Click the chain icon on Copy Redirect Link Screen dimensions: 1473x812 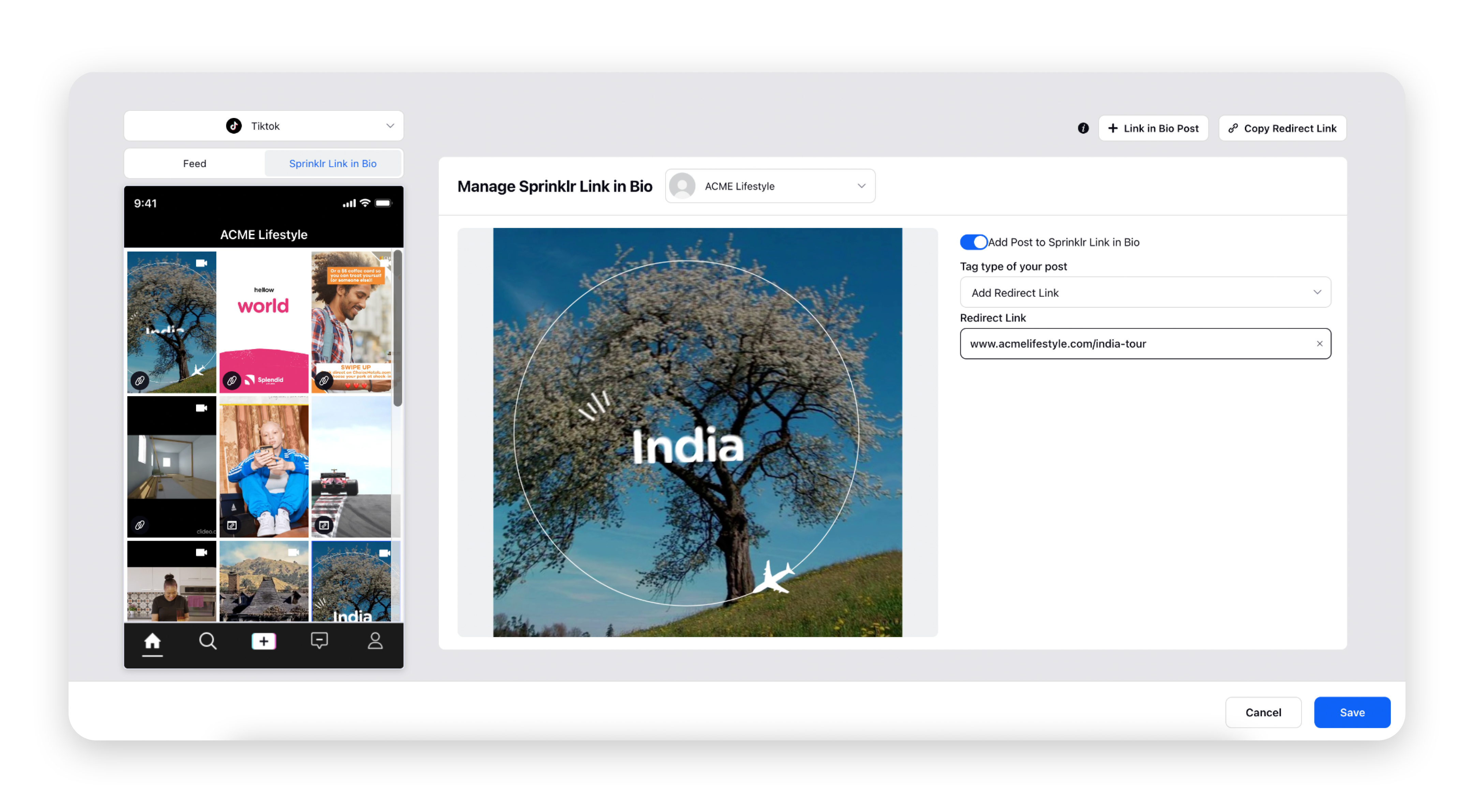(x=1234, y=128)
